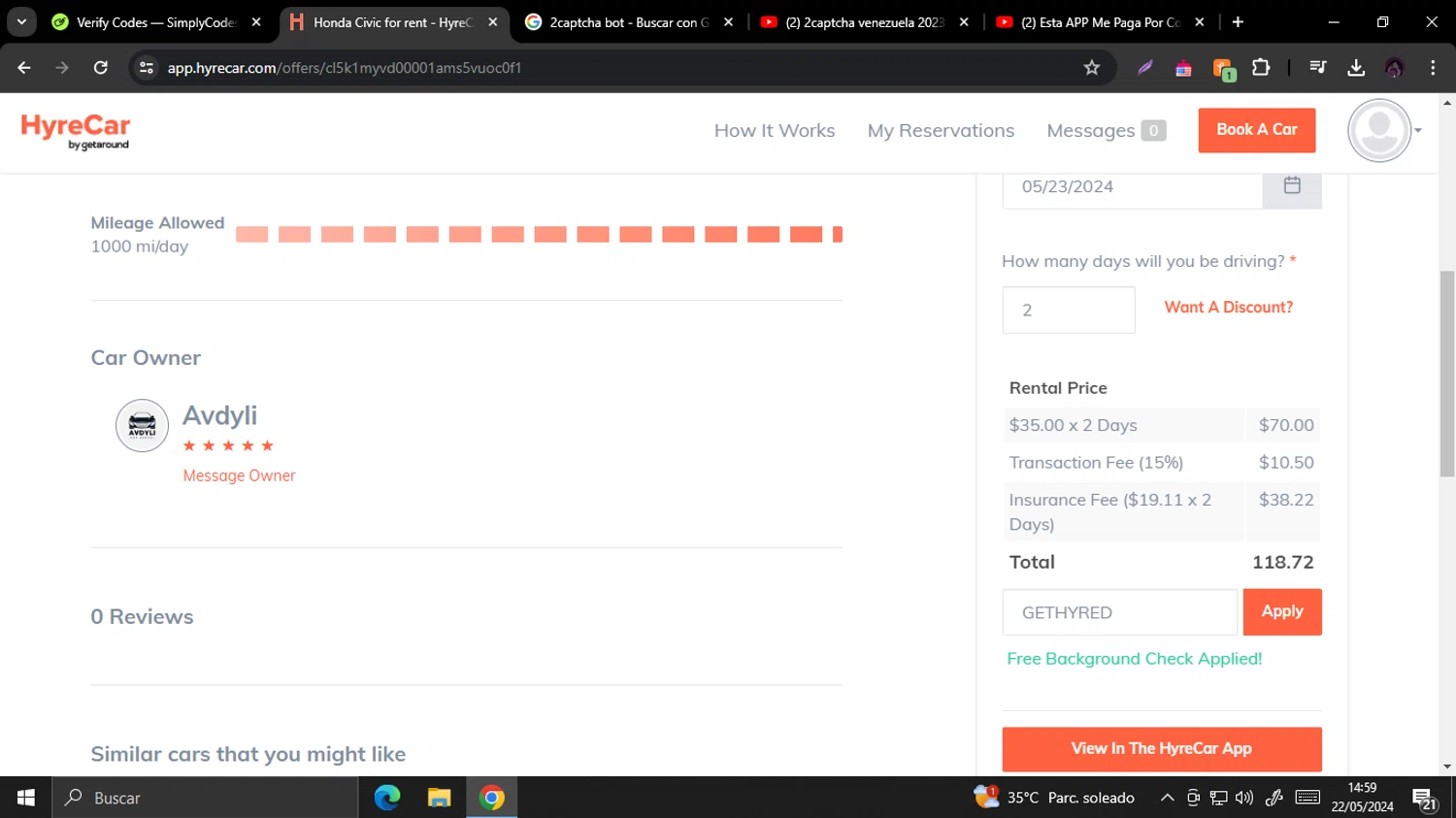Open the calendar date picker icon
The width and height of the screenshot is (1456, 818).
(x=1292, y=185)
